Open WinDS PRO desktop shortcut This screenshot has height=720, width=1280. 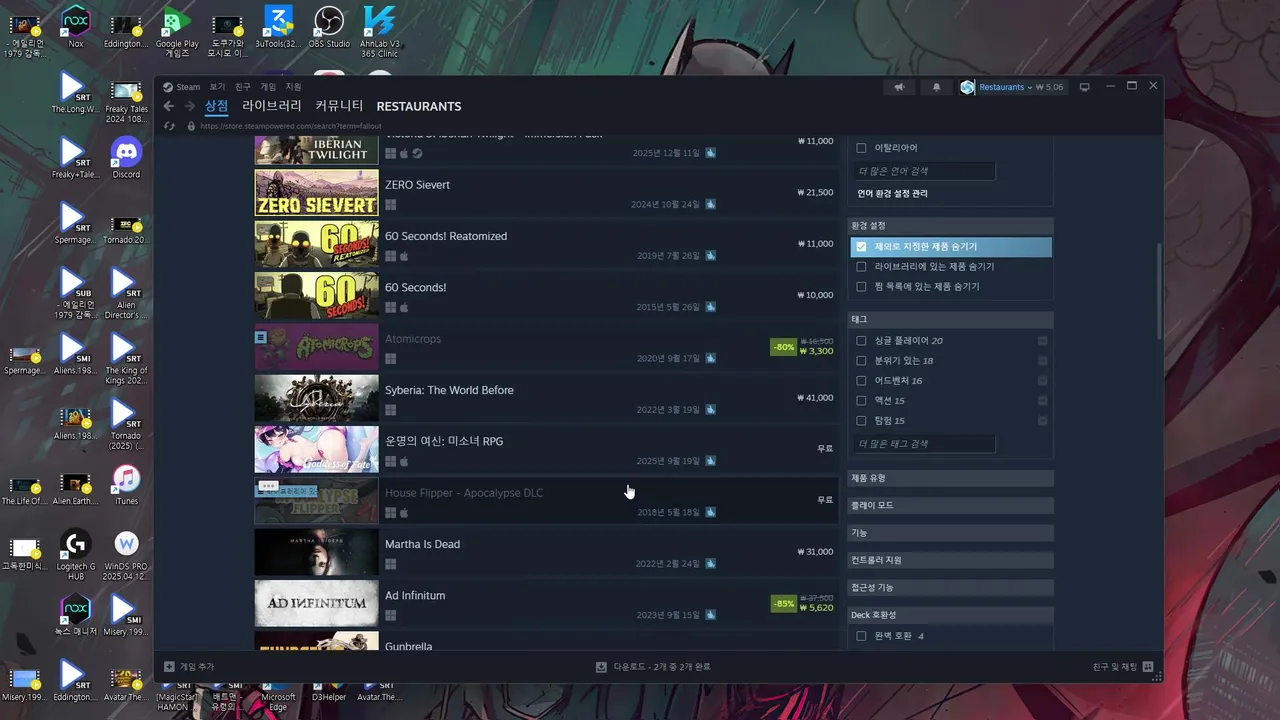point(126,555)
